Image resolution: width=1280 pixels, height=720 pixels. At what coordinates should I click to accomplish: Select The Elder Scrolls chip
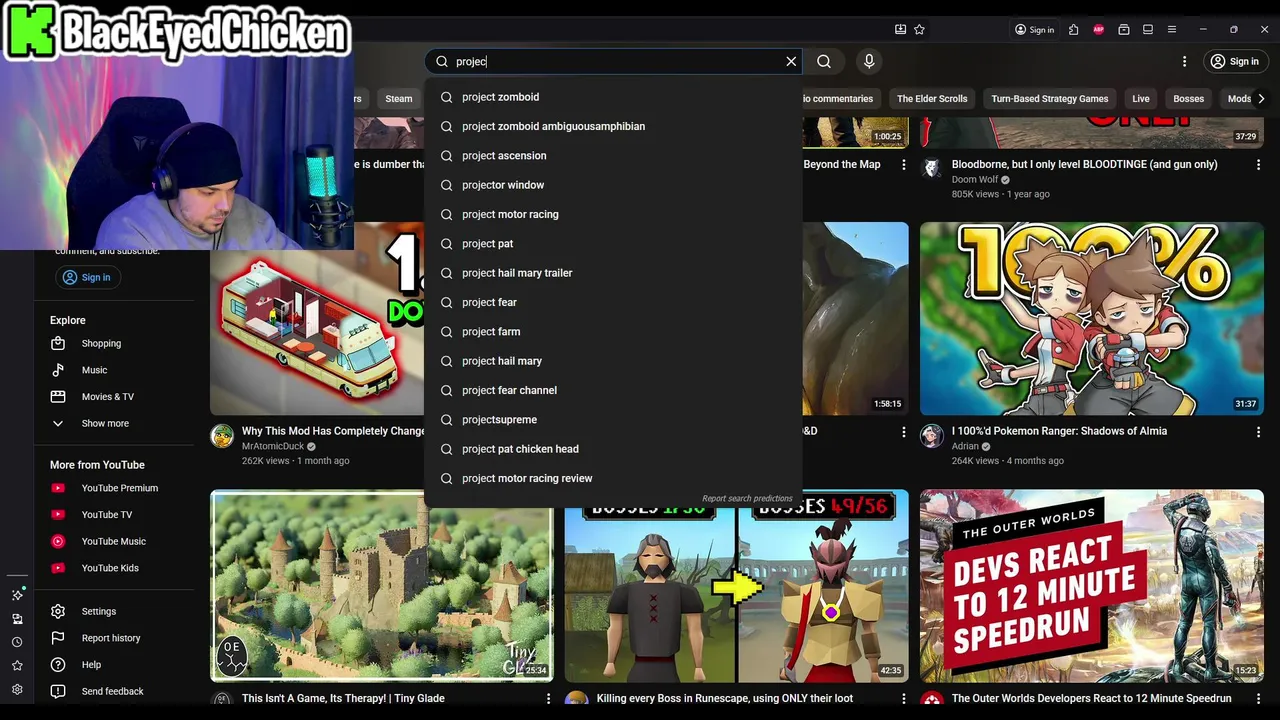(932, 98)
